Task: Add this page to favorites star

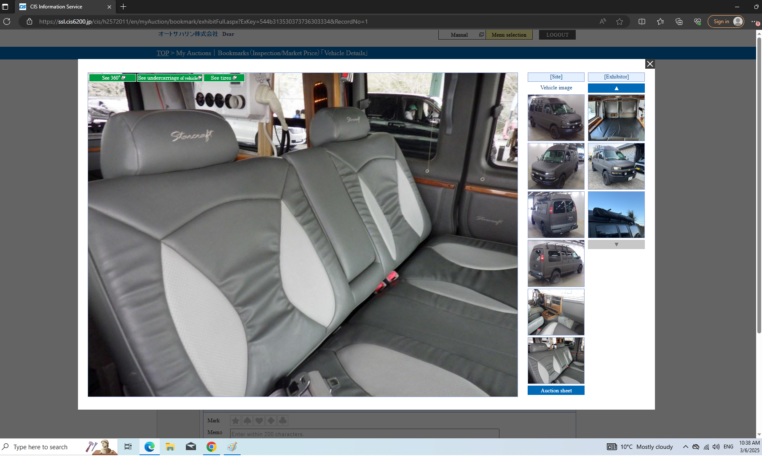Action: coord(619,21)
